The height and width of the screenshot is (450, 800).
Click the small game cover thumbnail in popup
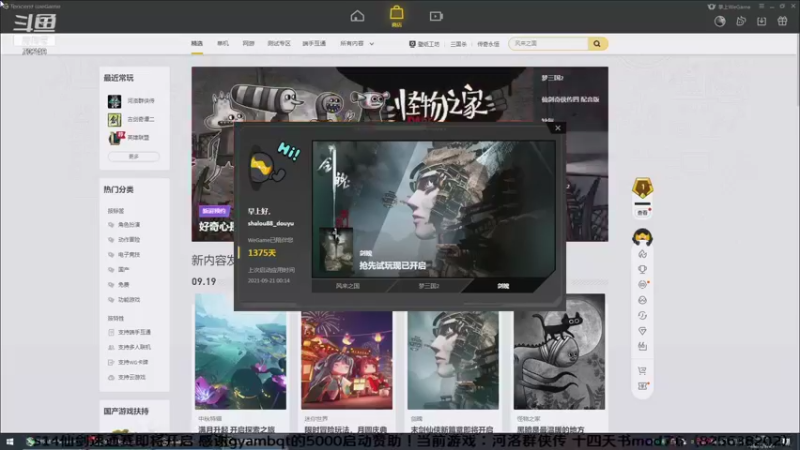336,250
